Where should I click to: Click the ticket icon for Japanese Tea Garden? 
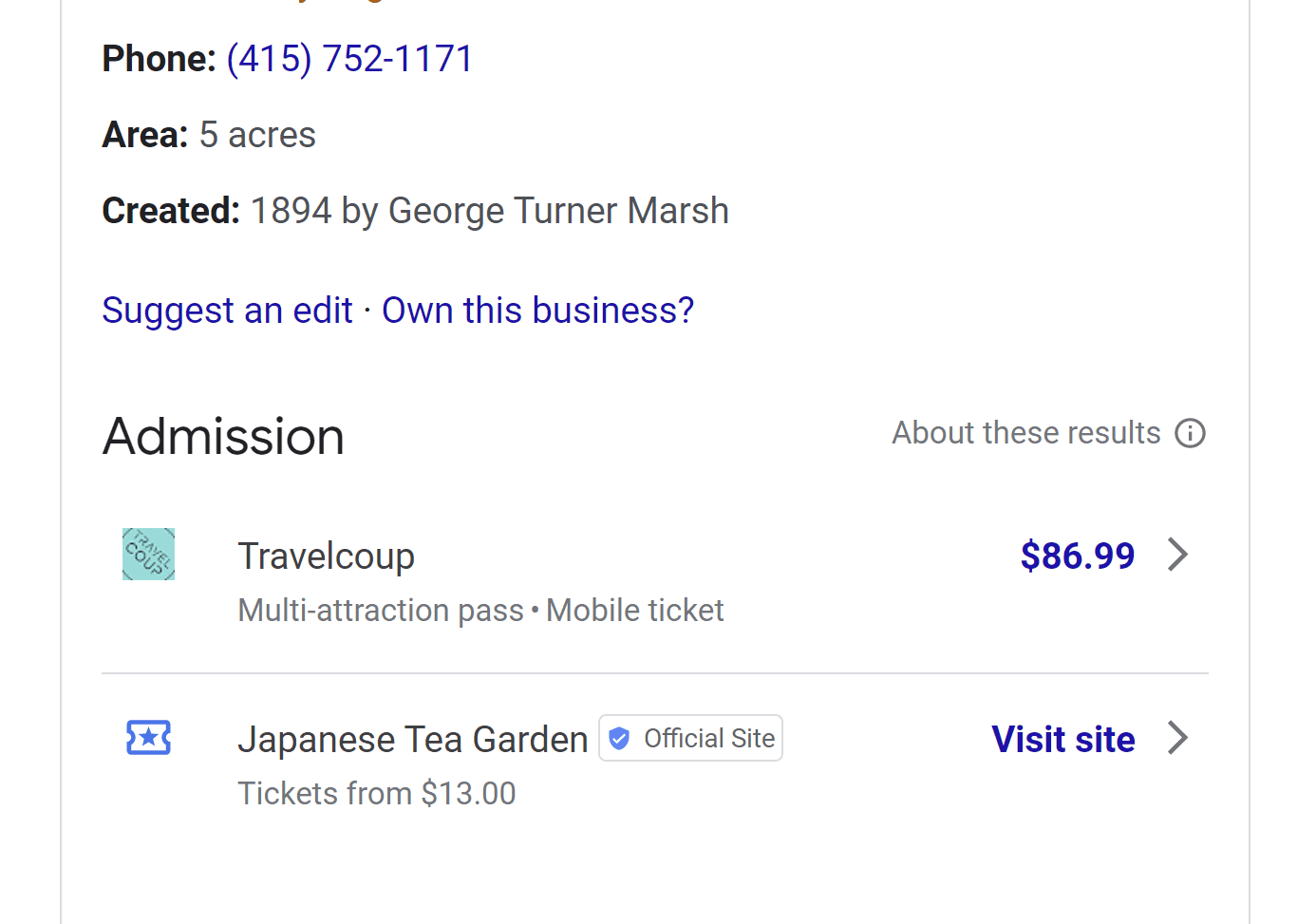(x=148, y=738)
